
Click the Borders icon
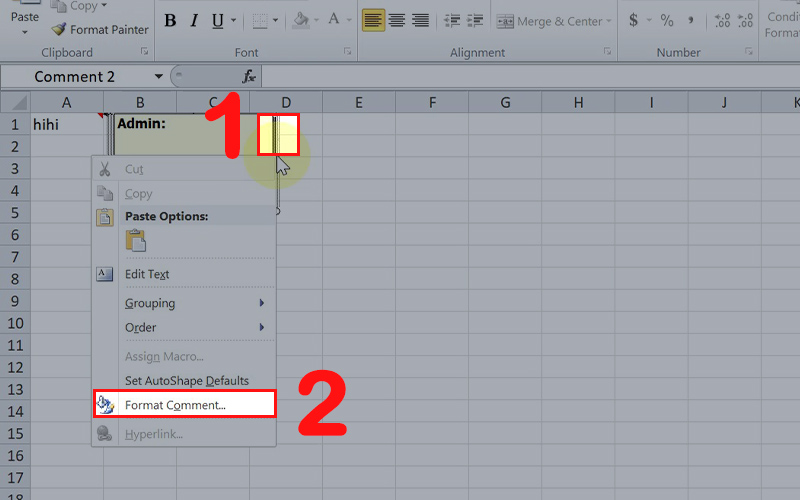point(260,21)
